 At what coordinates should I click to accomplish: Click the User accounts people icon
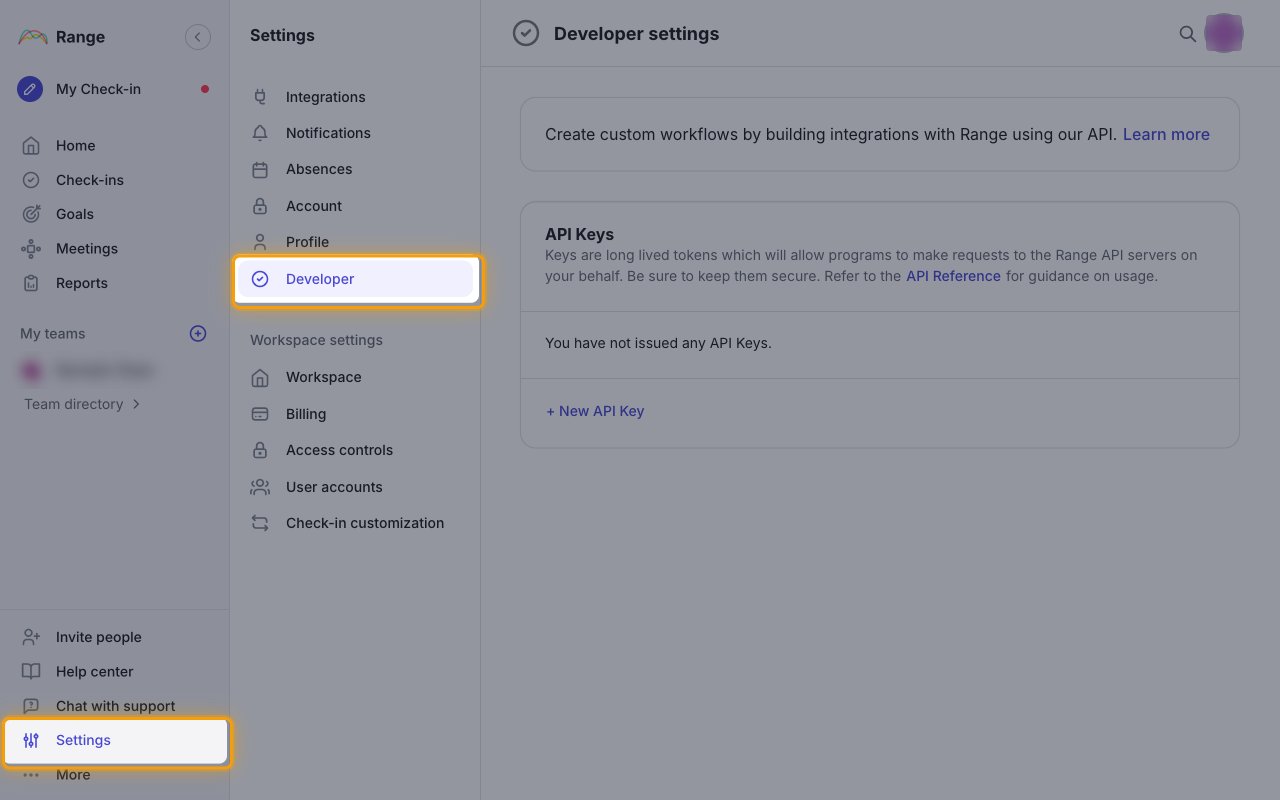pyautogui.click(x=260, y=487)
